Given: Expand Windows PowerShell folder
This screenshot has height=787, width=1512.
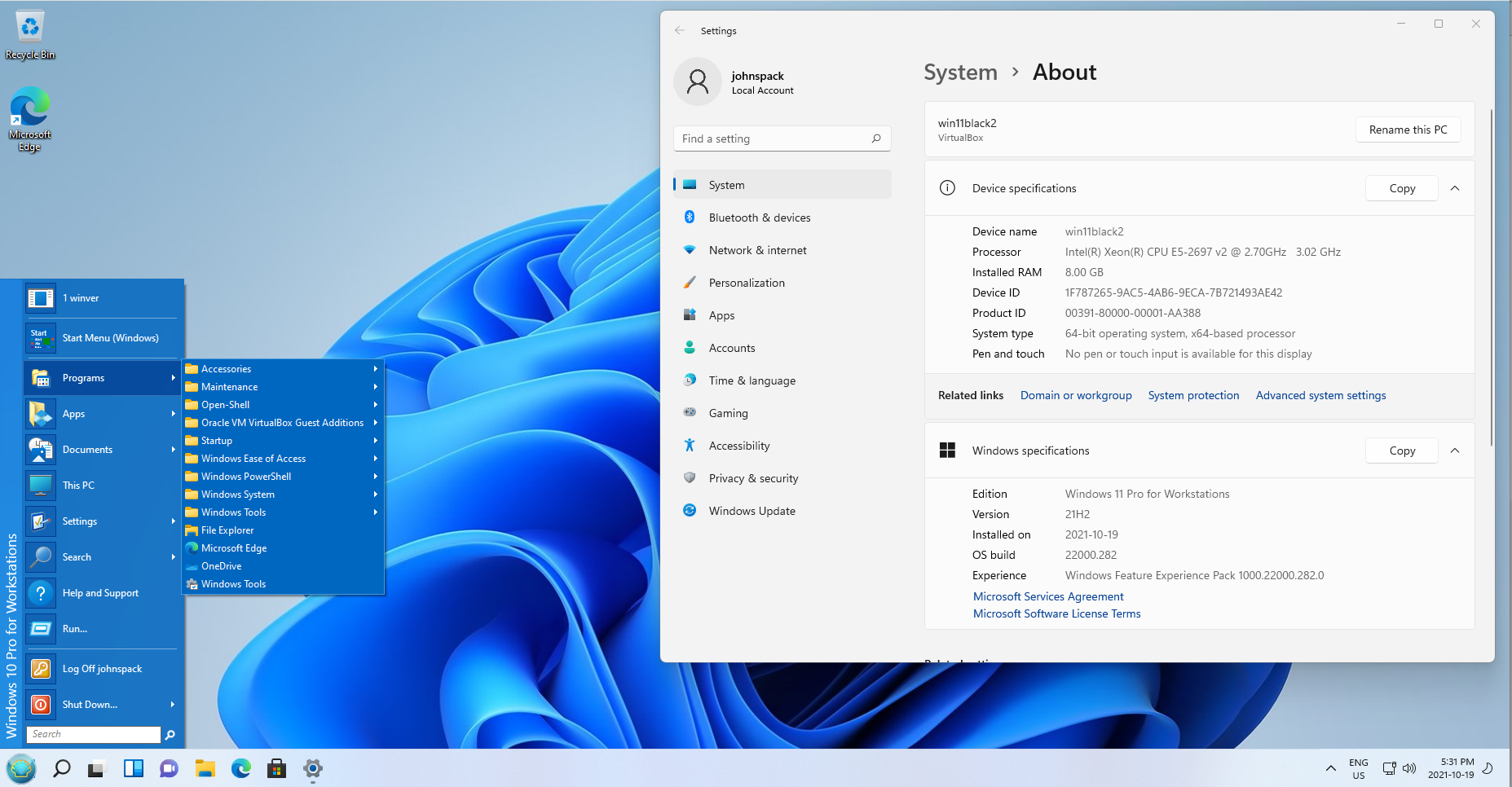Looking at the screenshot, I should [282, 477].
